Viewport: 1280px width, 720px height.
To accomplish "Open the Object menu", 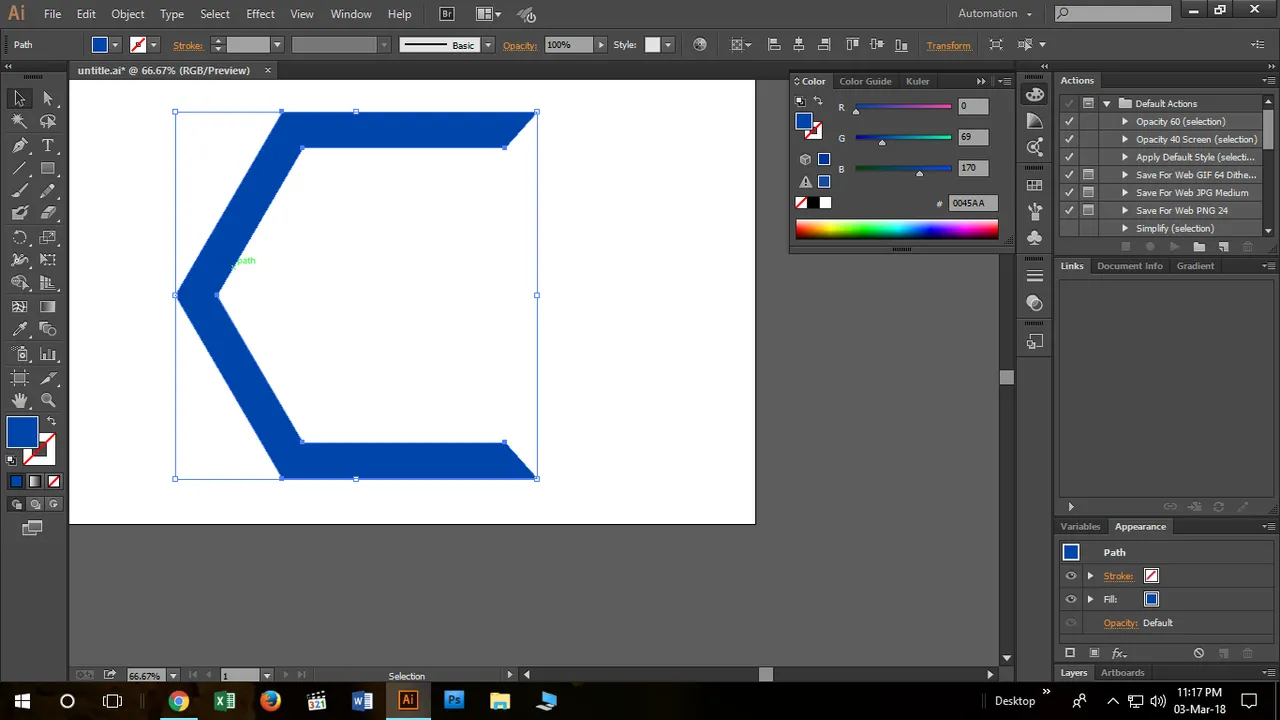I will pos(128,14).
